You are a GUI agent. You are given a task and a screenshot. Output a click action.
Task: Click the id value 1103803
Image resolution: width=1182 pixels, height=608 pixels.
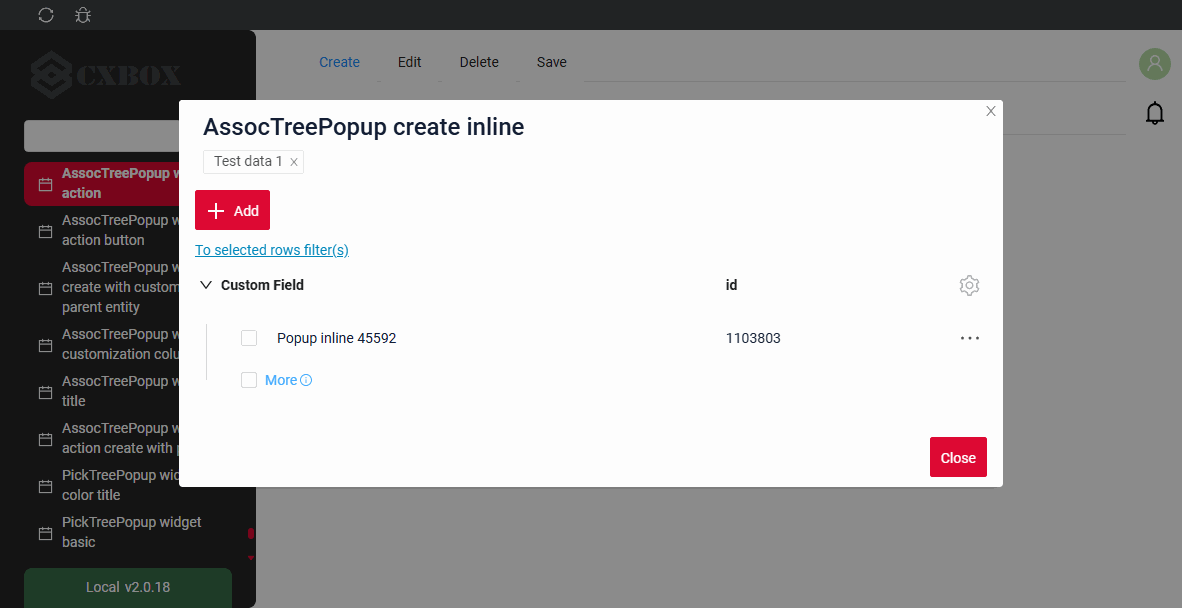click(x=753, y=338)
